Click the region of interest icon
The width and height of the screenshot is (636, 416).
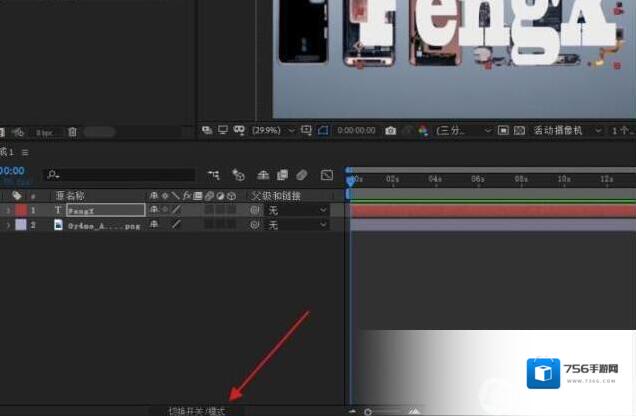503,131
